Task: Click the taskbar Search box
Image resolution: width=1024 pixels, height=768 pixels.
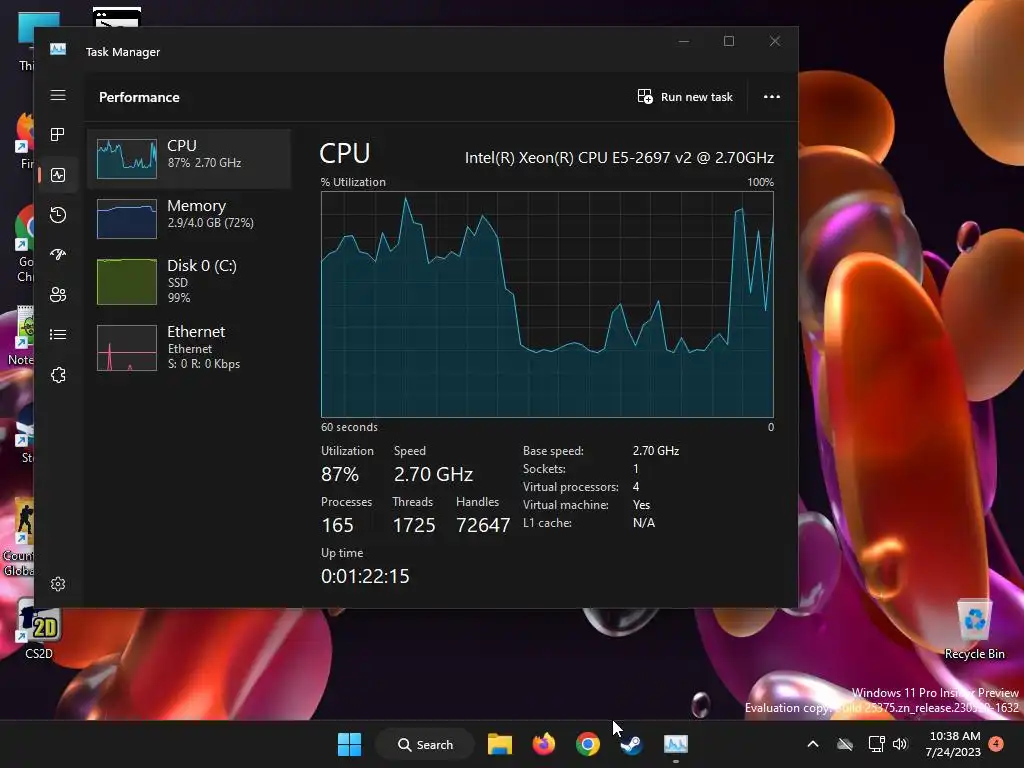Action: point(425,744)
